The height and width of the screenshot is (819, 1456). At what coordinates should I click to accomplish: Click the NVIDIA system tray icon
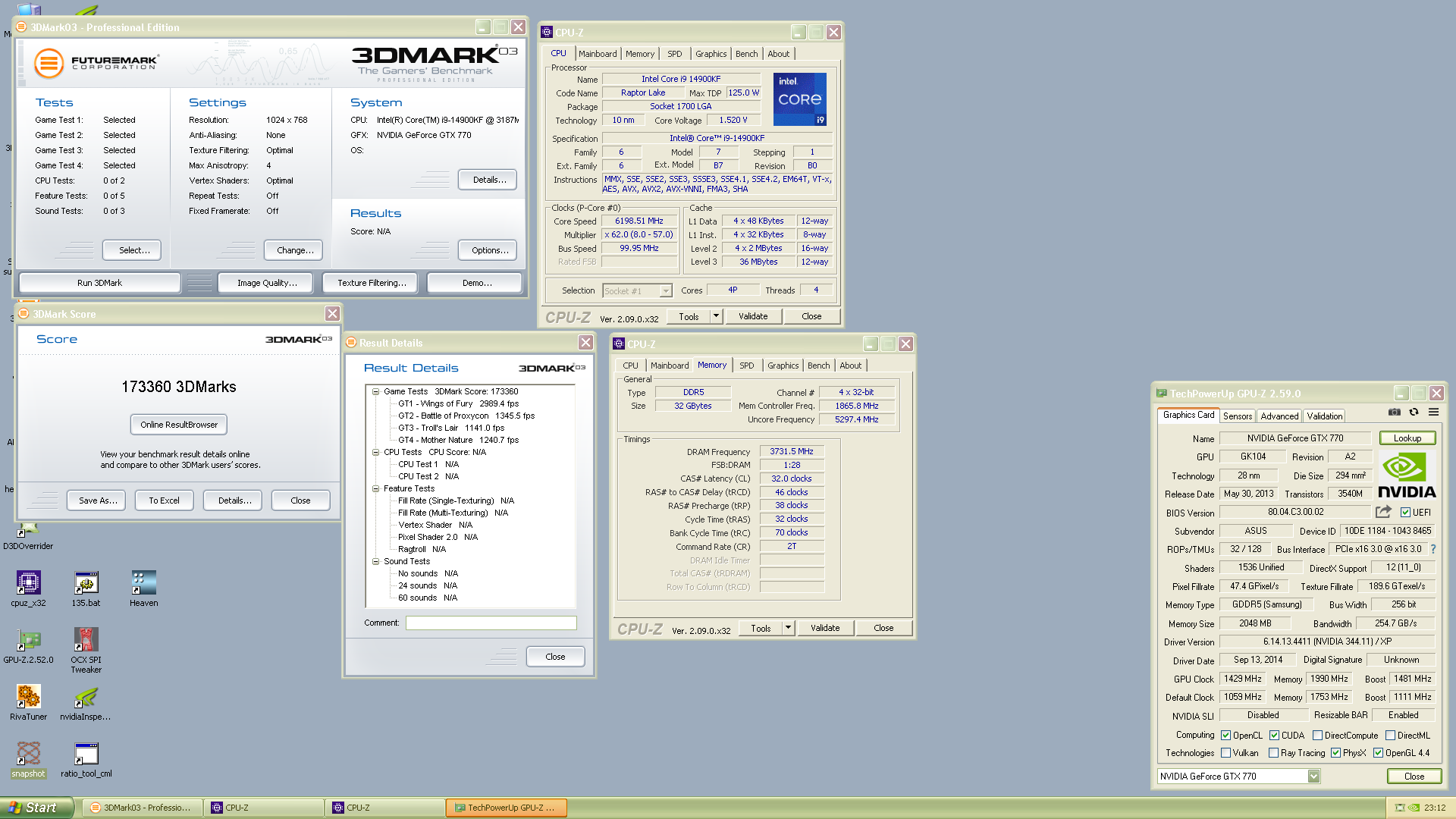1414,808
